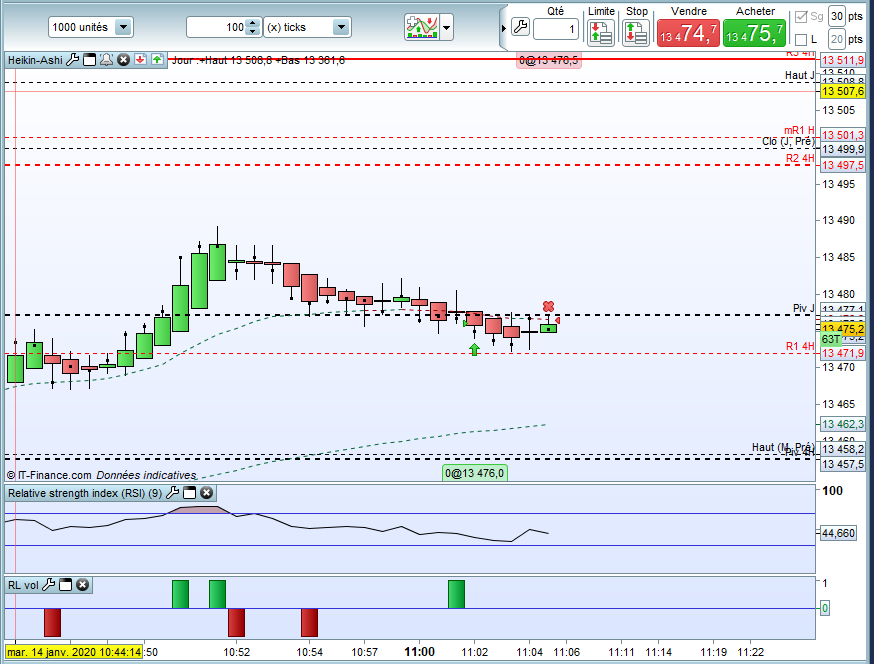Click the Vendre sell price button
Screen dimensions: 874x664
coord(688,33)
